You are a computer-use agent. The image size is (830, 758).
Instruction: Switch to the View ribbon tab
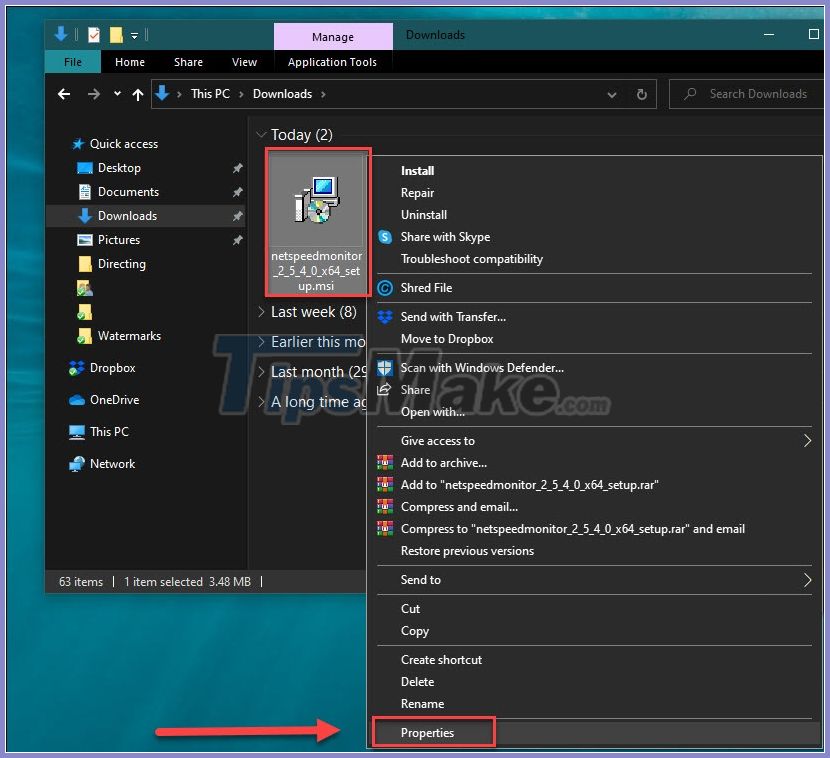[x=244, y=62]
